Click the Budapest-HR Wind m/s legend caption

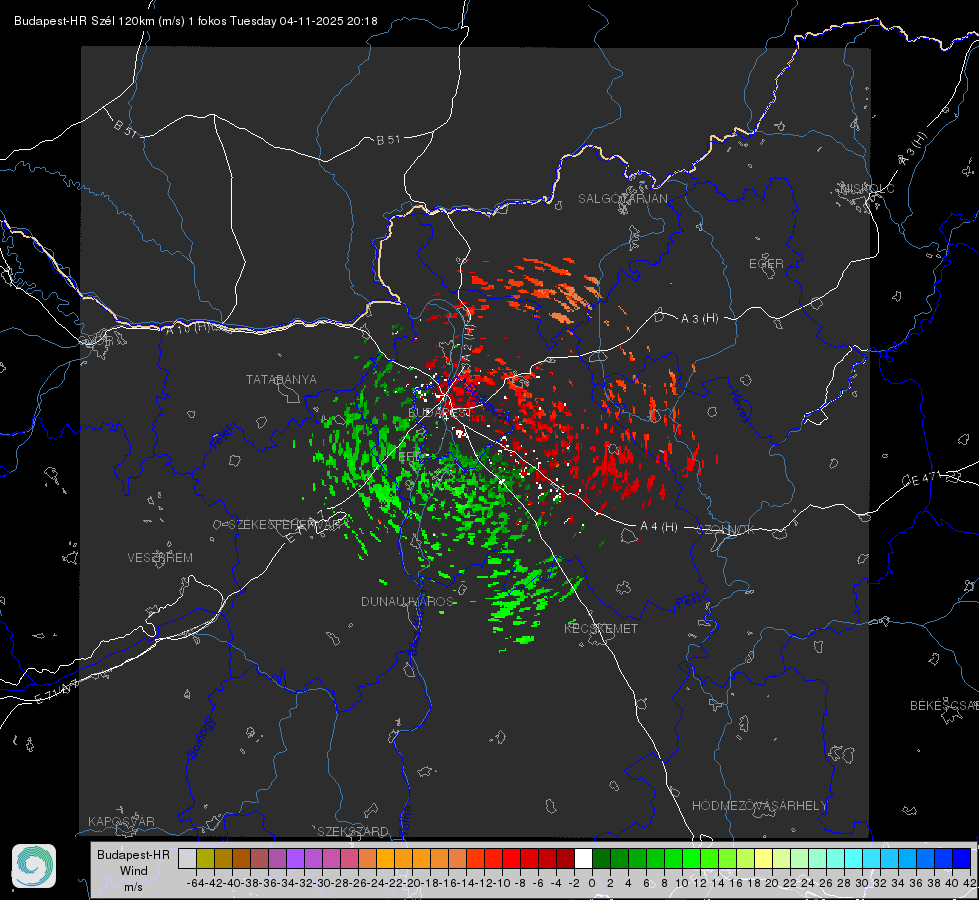coord(134,871)
